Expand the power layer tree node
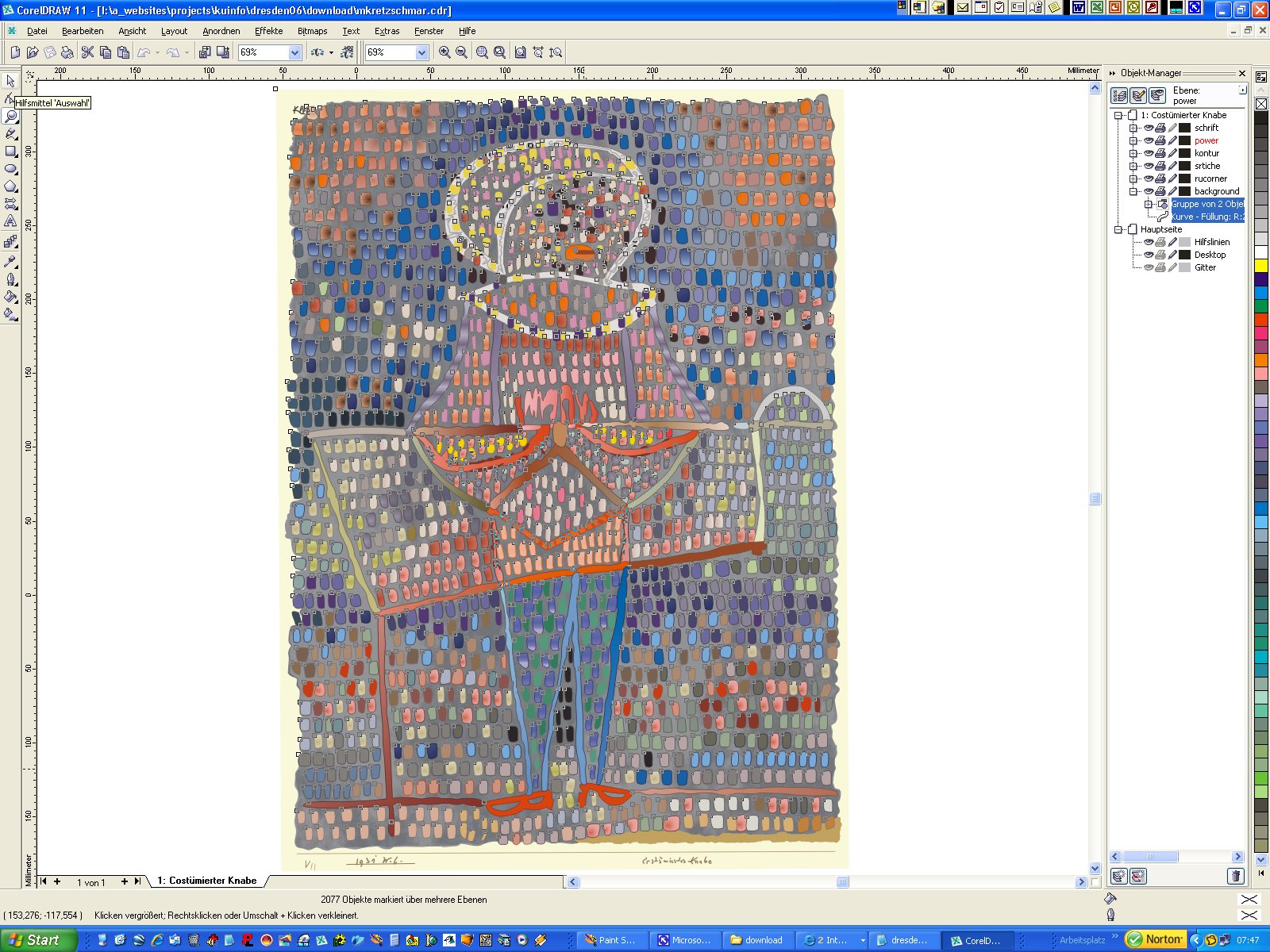Screen dimensions: 1270x952 pos(1133,140)
